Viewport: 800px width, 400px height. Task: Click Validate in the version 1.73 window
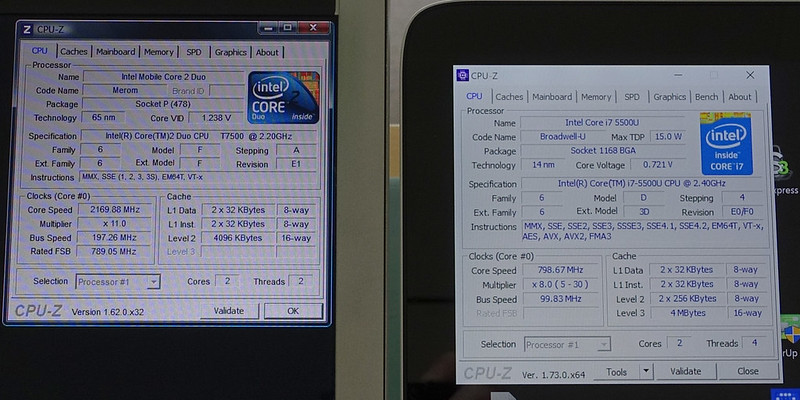686,371
